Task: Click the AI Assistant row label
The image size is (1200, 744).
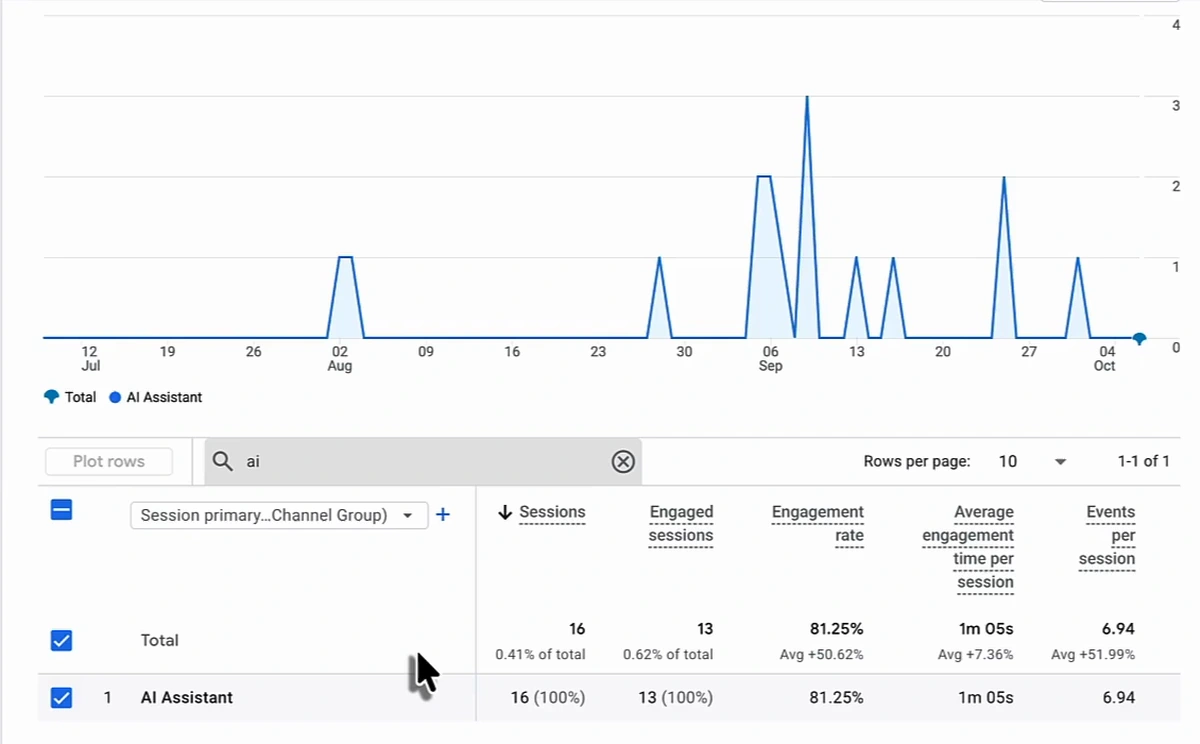Action: [x=187, y=697]
